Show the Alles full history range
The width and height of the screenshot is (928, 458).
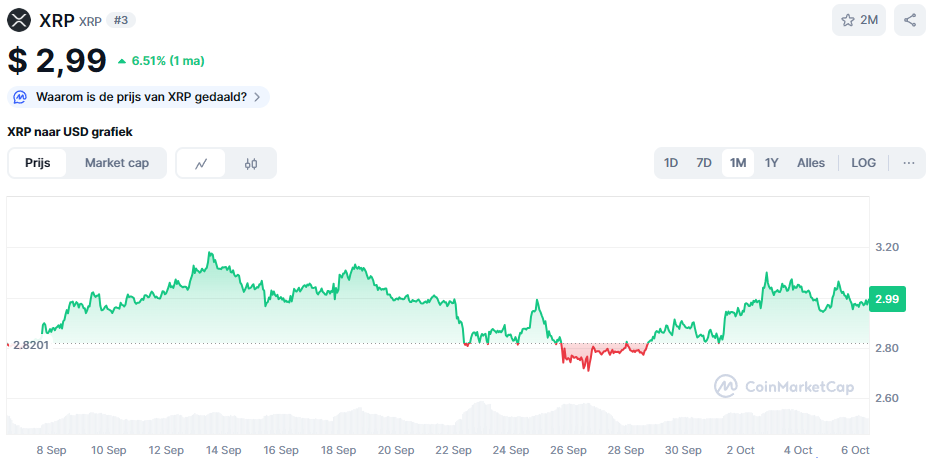[811, 163]
